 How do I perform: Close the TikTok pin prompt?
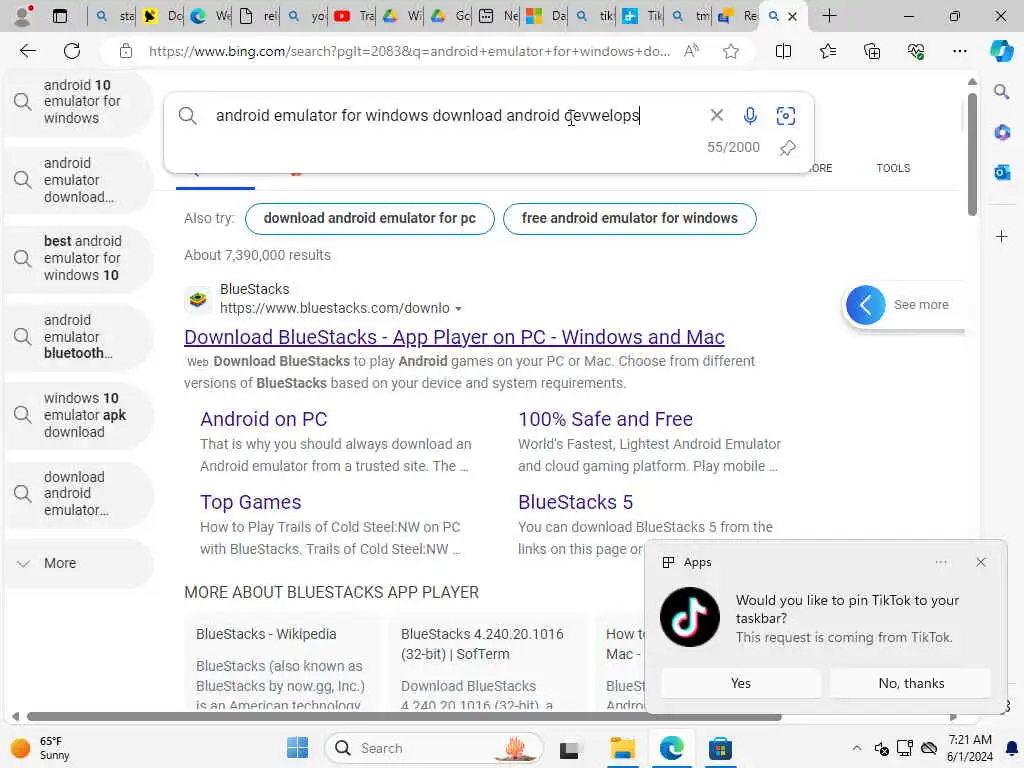click(x=980, y=562)
